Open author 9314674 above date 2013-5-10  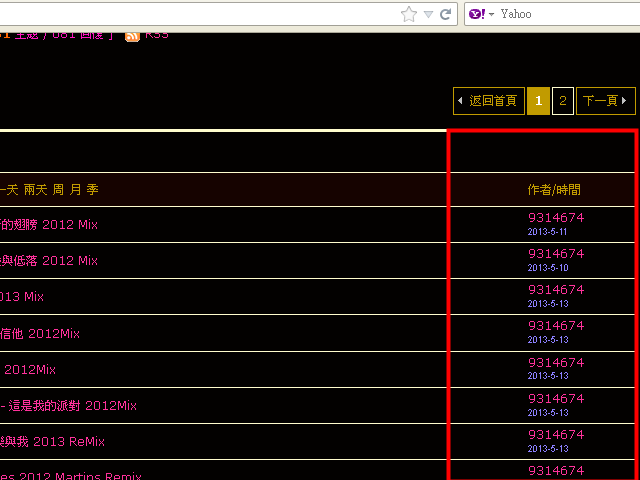(x=556, y=253)
